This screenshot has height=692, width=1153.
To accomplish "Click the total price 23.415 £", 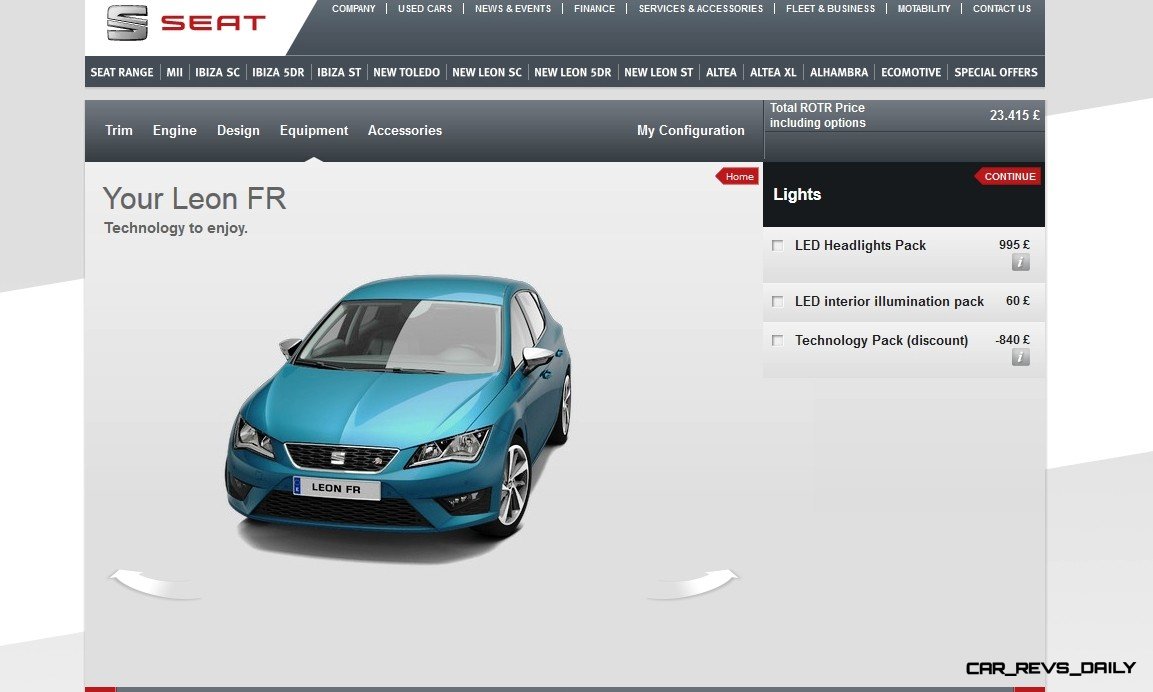I will click(1014, 115).
